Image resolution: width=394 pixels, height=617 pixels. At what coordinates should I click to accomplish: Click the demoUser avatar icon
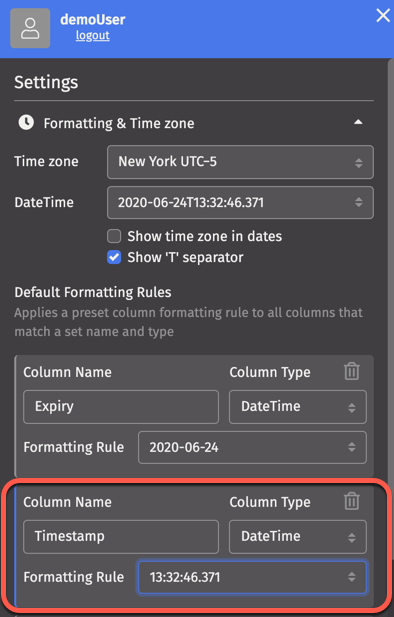tap(30, 28)
